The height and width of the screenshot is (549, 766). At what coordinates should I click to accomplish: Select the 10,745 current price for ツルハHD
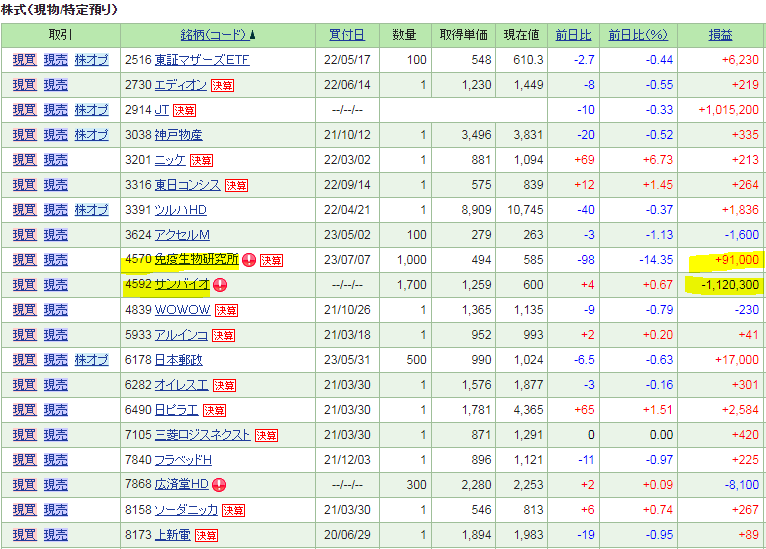[525, 210]
